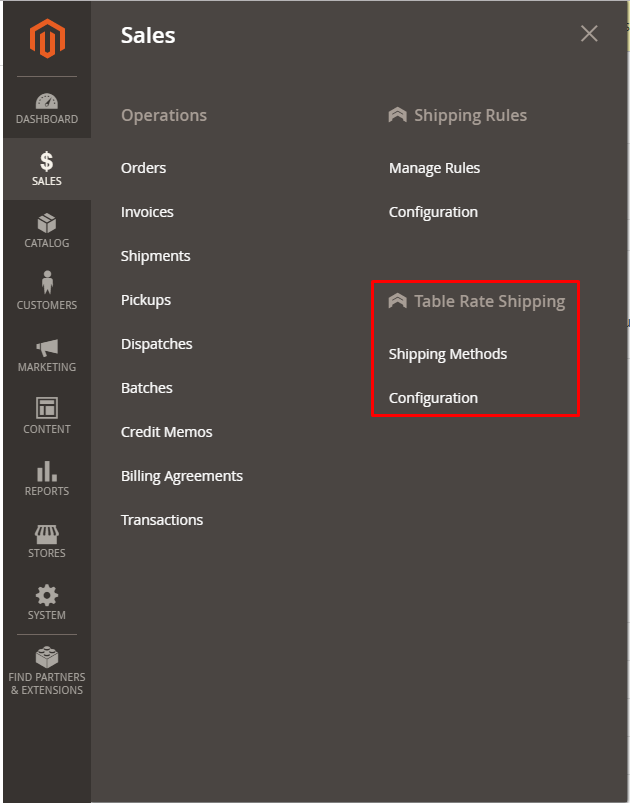Image resolution: width=630 pixels, height=803 pixels.
Task: Select Billing Agreements menu item
Action: [181, 476]
